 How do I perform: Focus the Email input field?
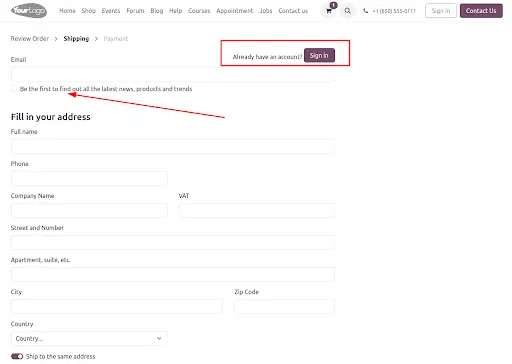pyautogui.click(x=173, y=74)
